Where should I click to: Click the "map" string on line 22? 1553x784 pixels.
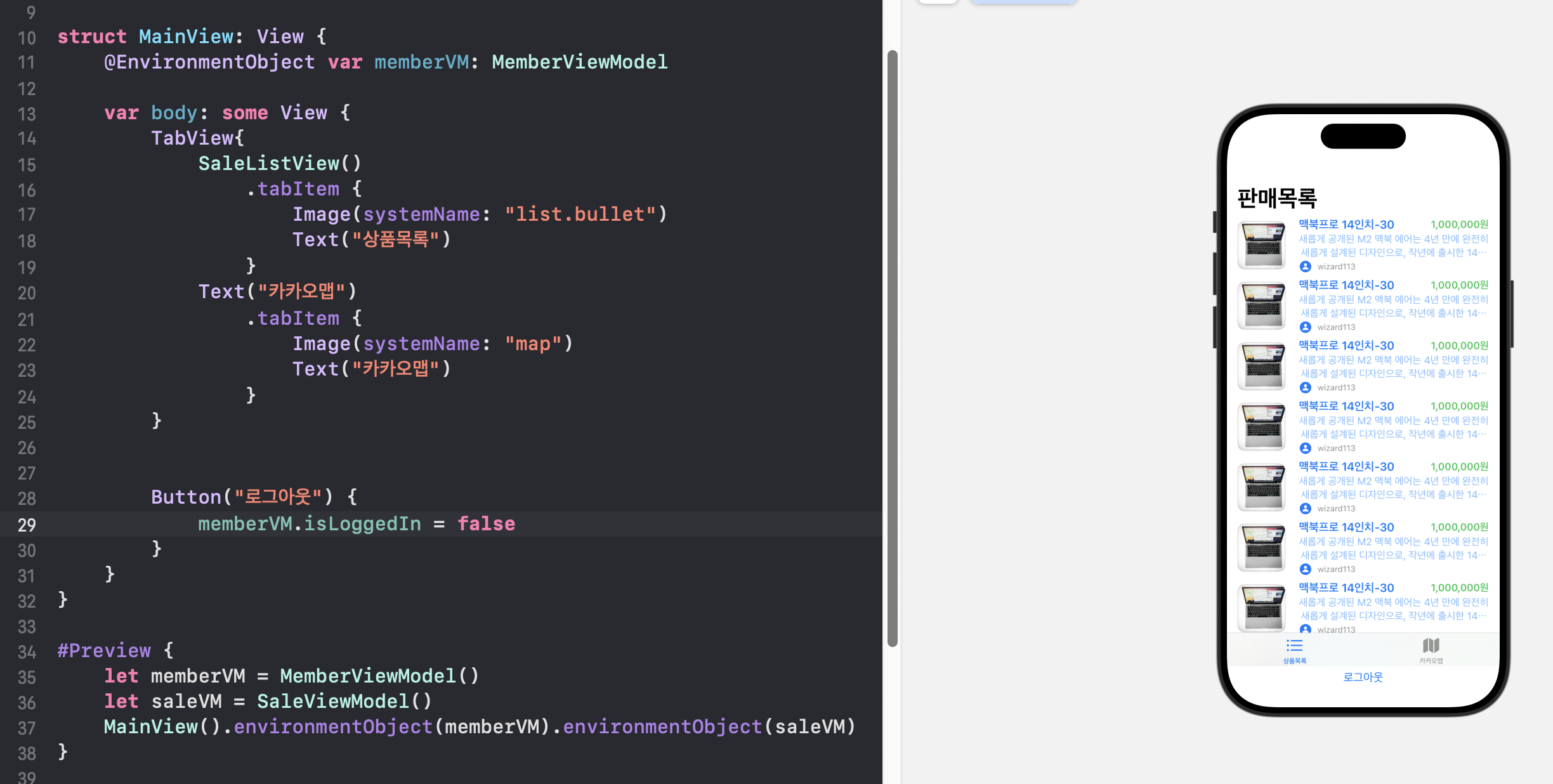point(533,344)
